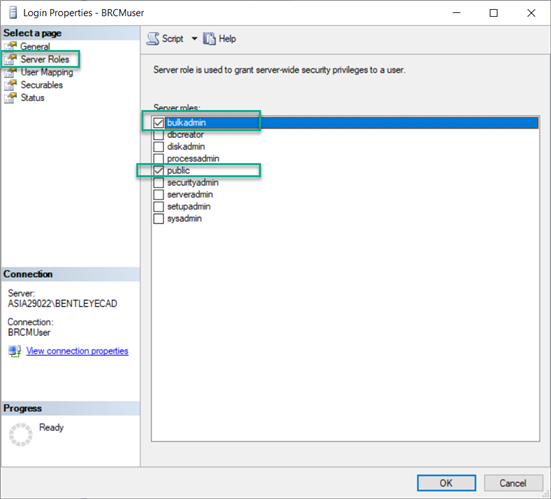Select the General page icon

[x=10, y=46]
